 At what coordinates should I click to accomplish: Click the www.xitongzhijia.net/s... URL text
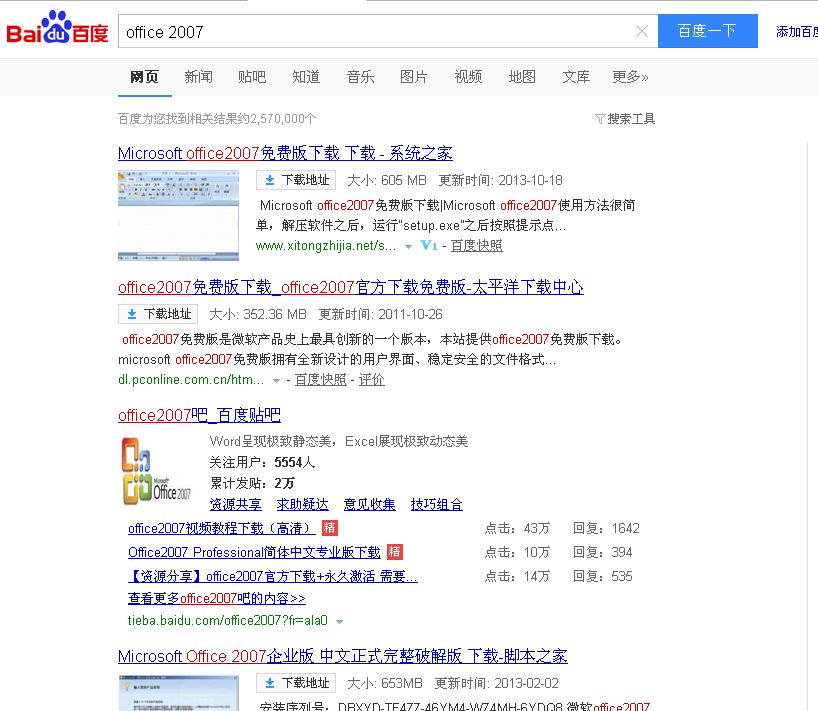(326, 246)
